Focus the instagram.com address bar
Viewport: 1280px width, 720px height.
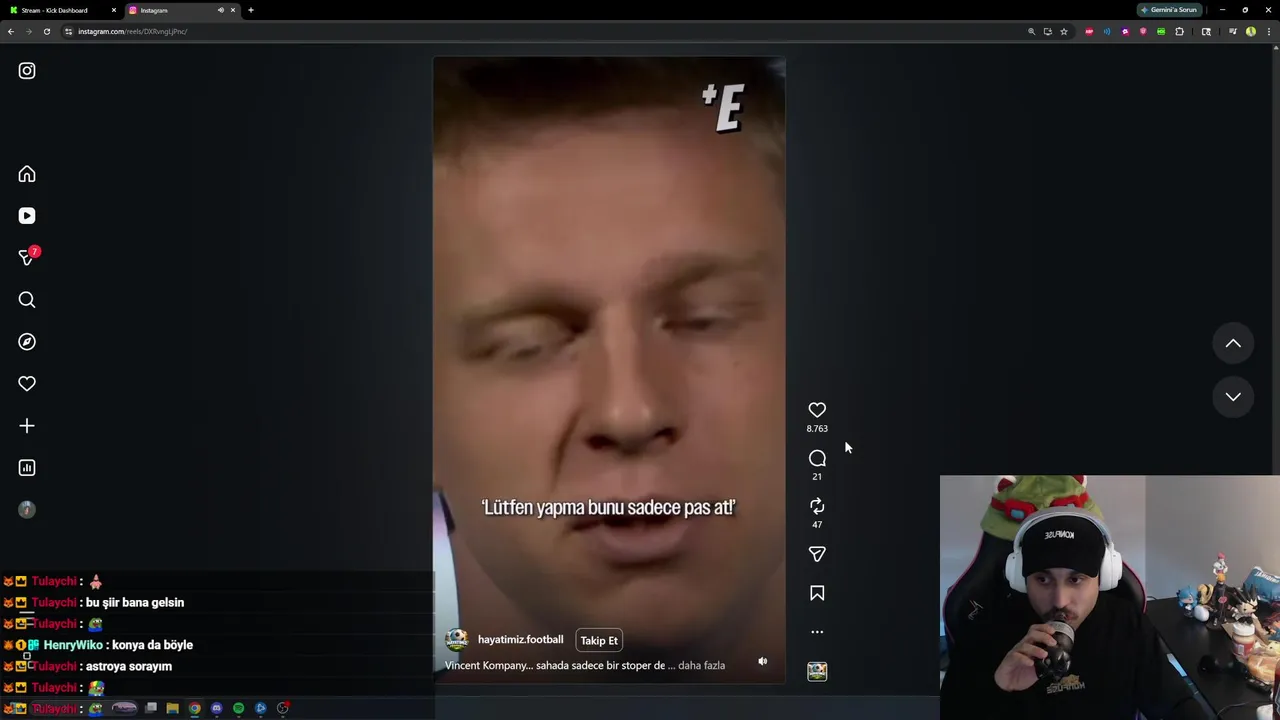(x=540, y=31)
